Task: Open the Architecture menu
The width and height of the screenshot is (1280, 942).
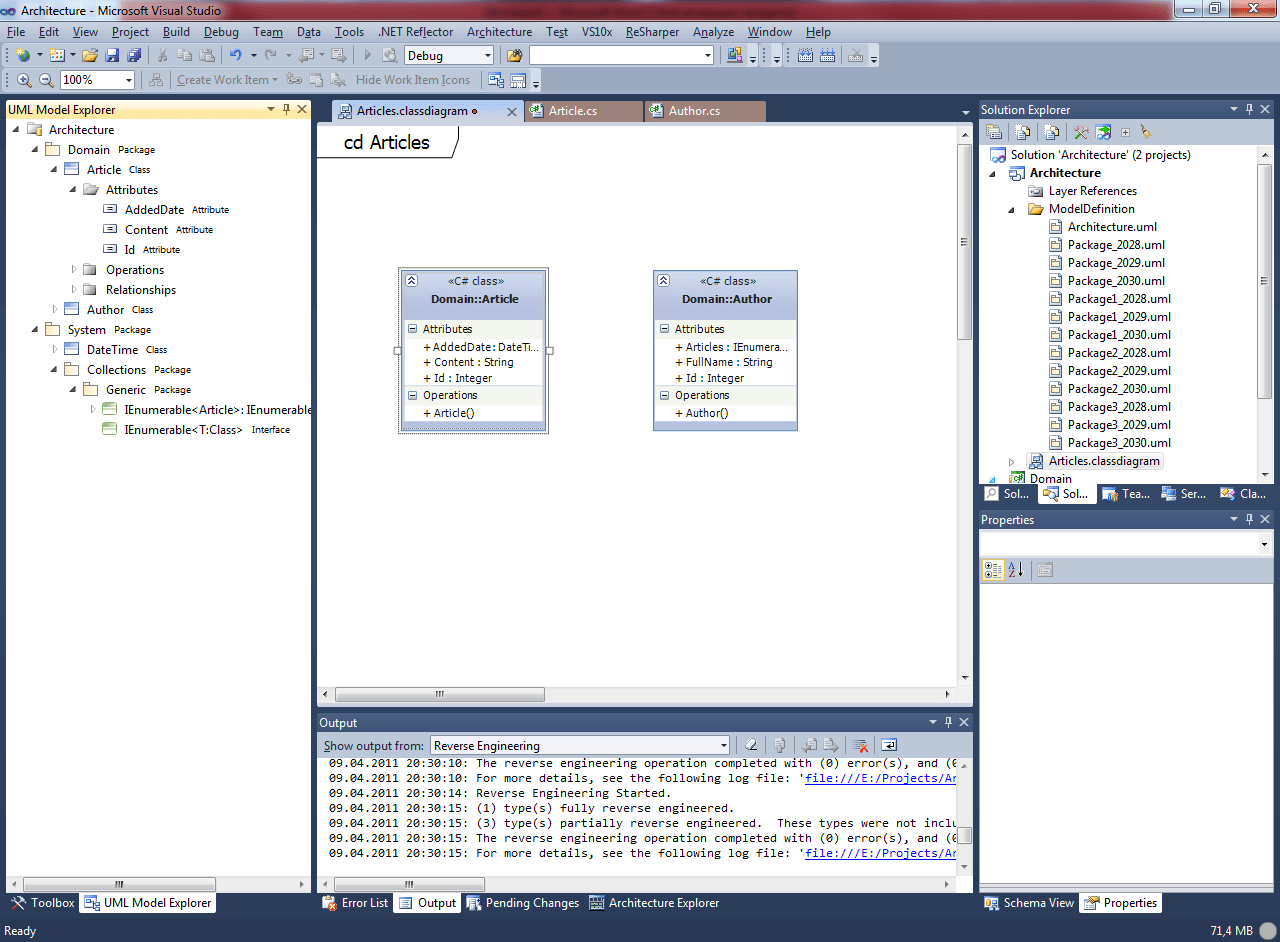Action: [x=499, y=32]
